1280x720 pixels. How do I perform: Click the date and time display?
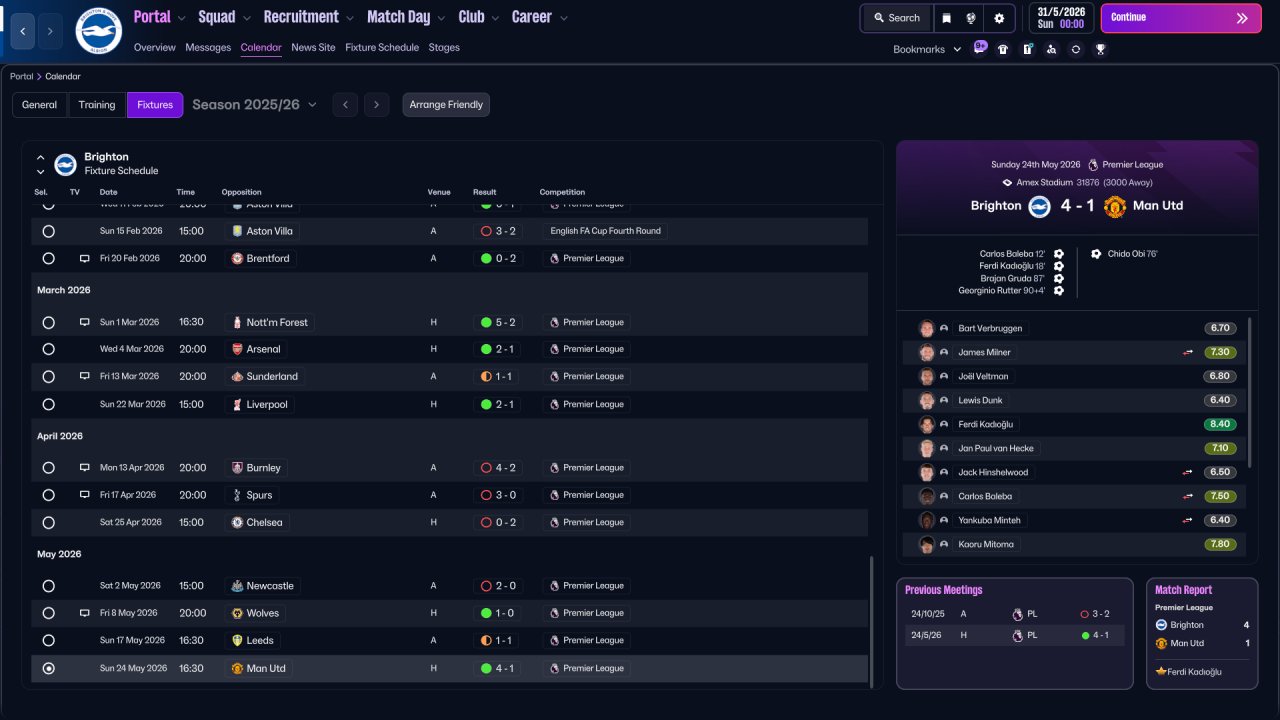(1061, 18)
